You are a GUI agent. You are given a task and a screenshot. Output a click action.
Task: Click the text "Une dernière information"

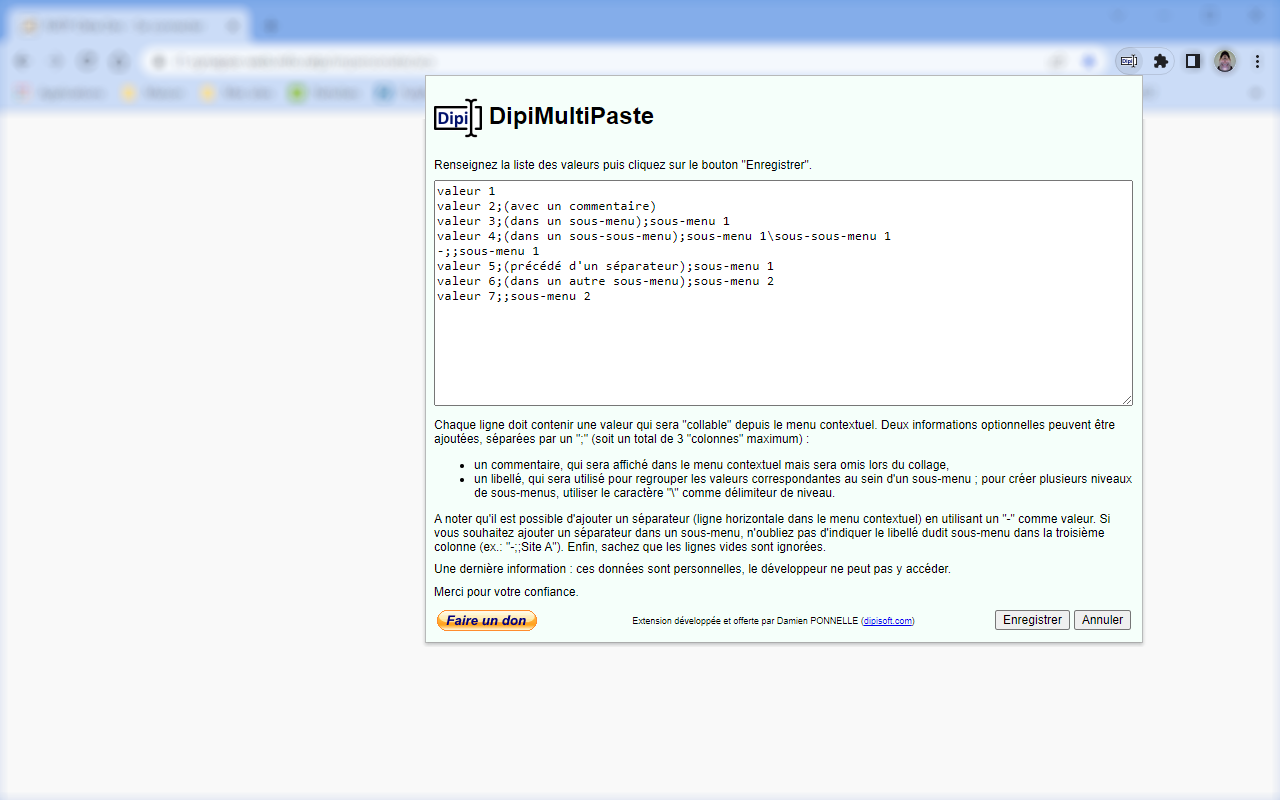click(x=692, y=569)
